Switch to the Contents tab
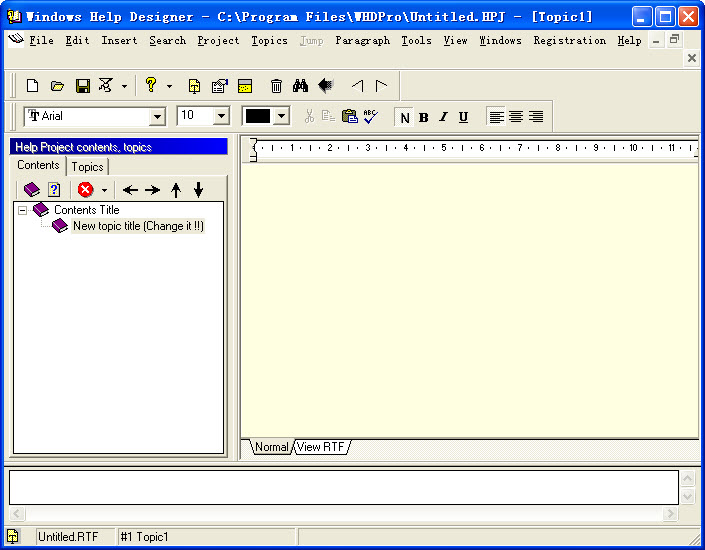This screenshot has width=705, height=550. (x=38, y=165)
